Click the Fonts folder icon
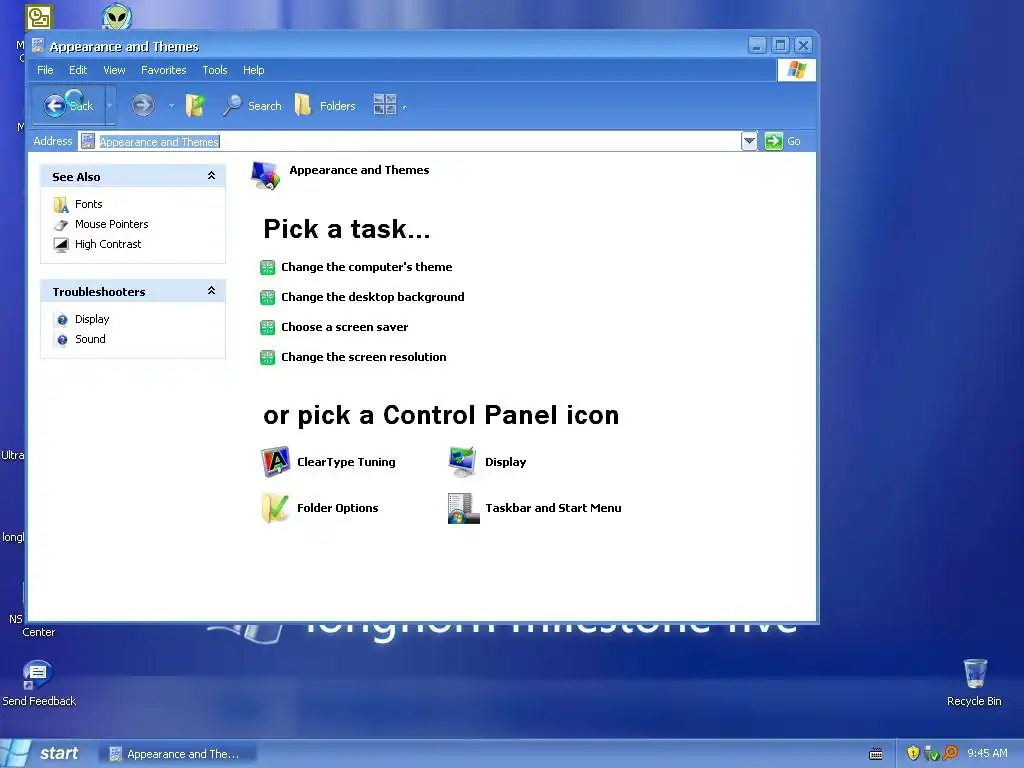 click(61, 205)
